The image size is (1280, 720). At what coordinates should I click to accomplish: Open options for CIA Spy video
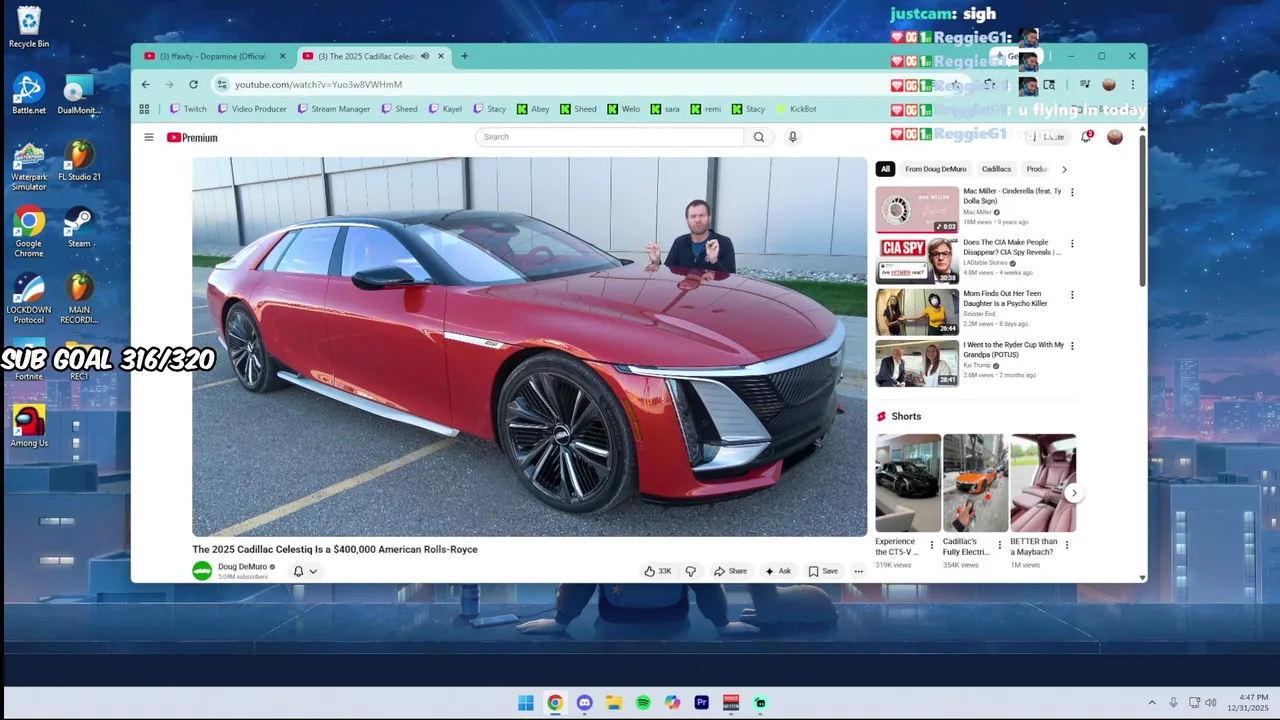(x=1072, y=243)
